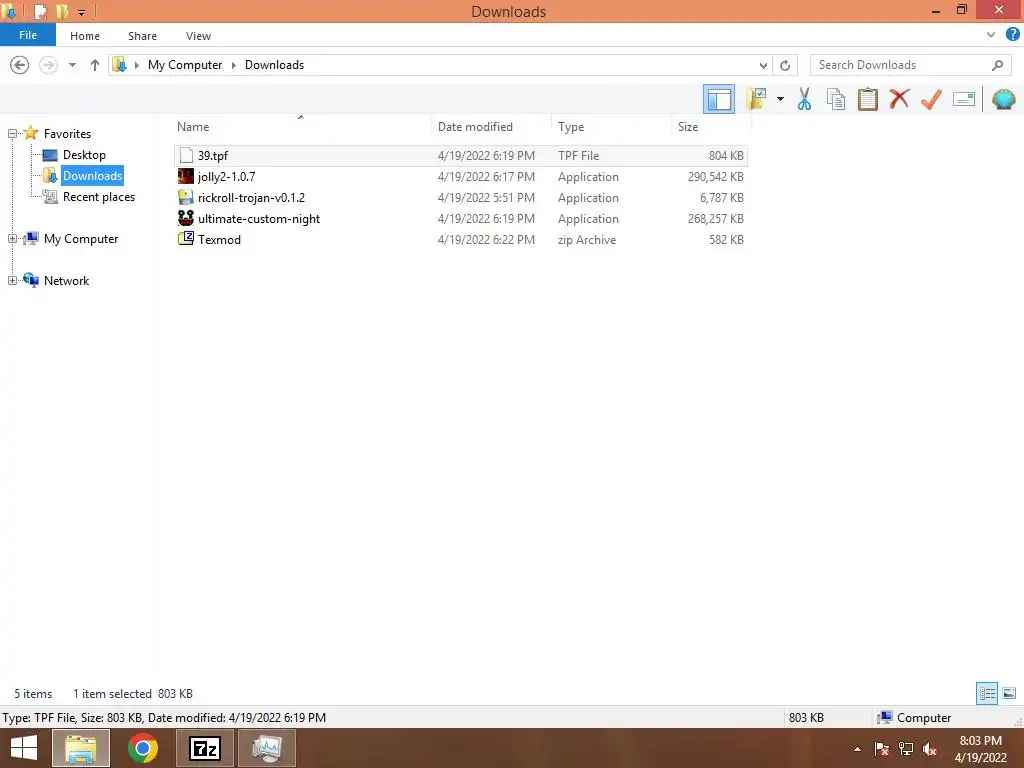Viewport: 1024px width, 768px height.
Task: Copy using the two-pages toolbar icon
Action: coord(836,99)
